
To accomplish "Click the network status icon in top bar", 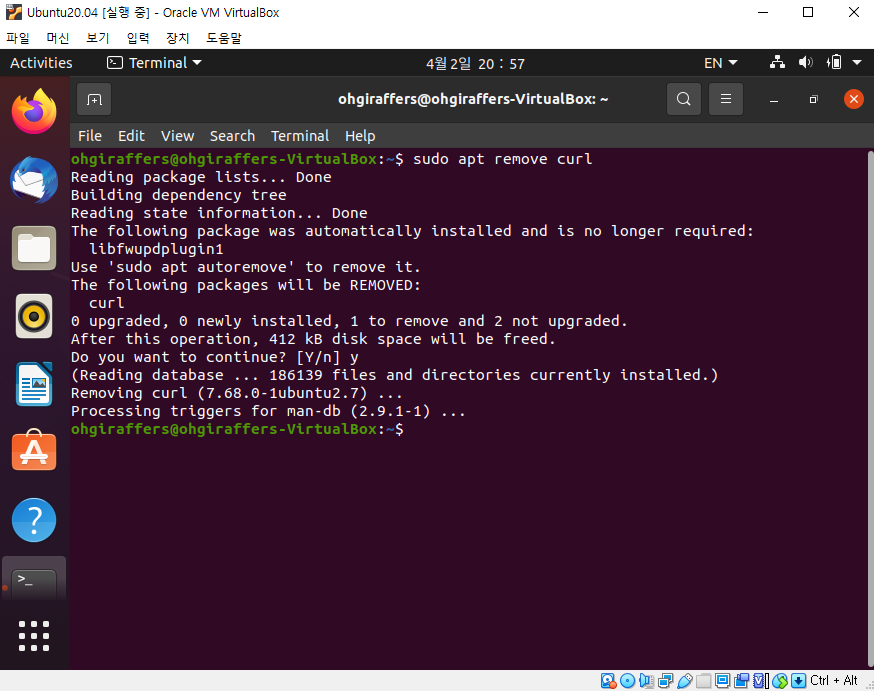I will 777,63.
